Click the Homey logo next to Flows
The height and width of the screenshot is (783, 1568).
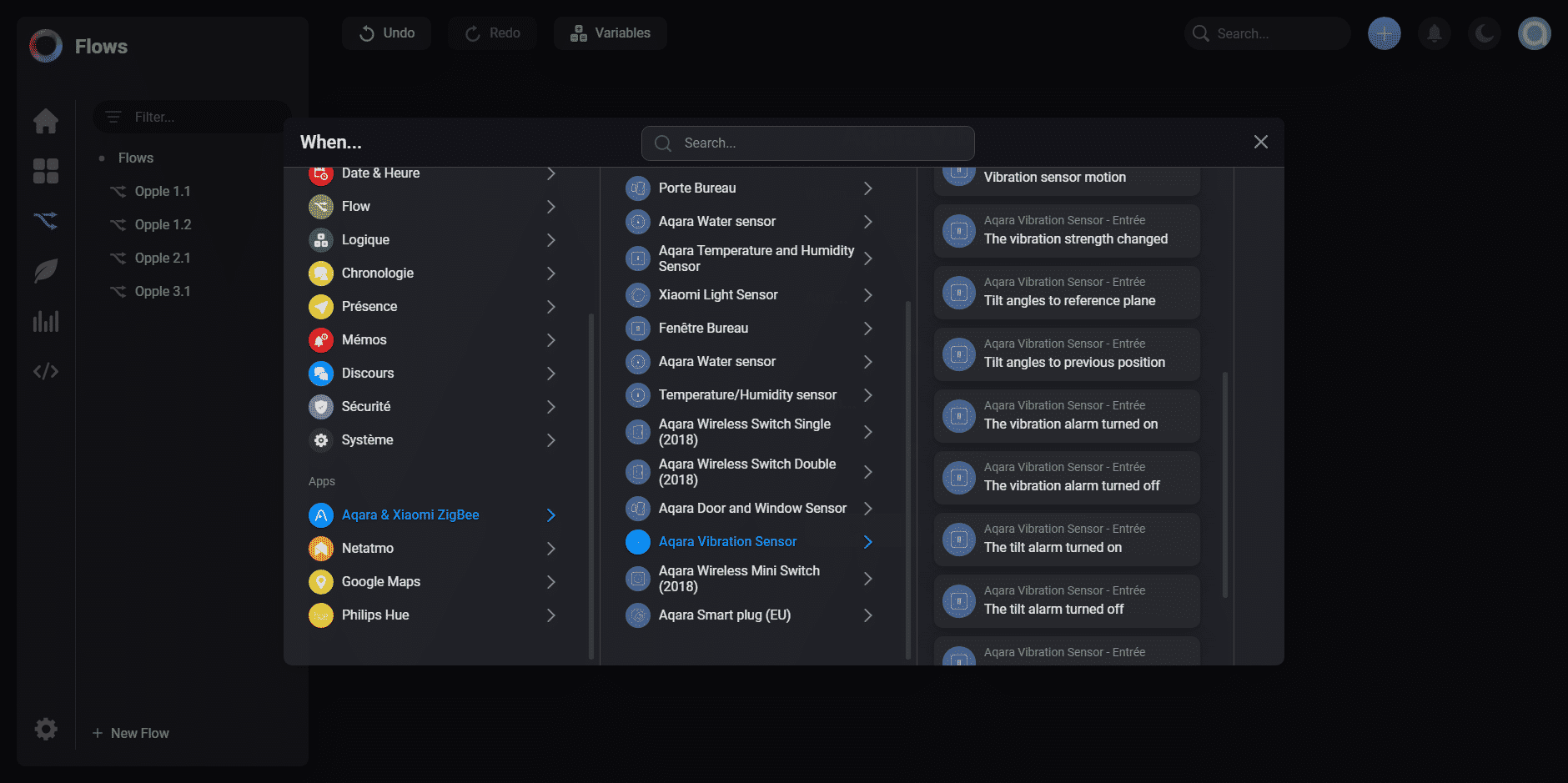(x=46, y=46)
